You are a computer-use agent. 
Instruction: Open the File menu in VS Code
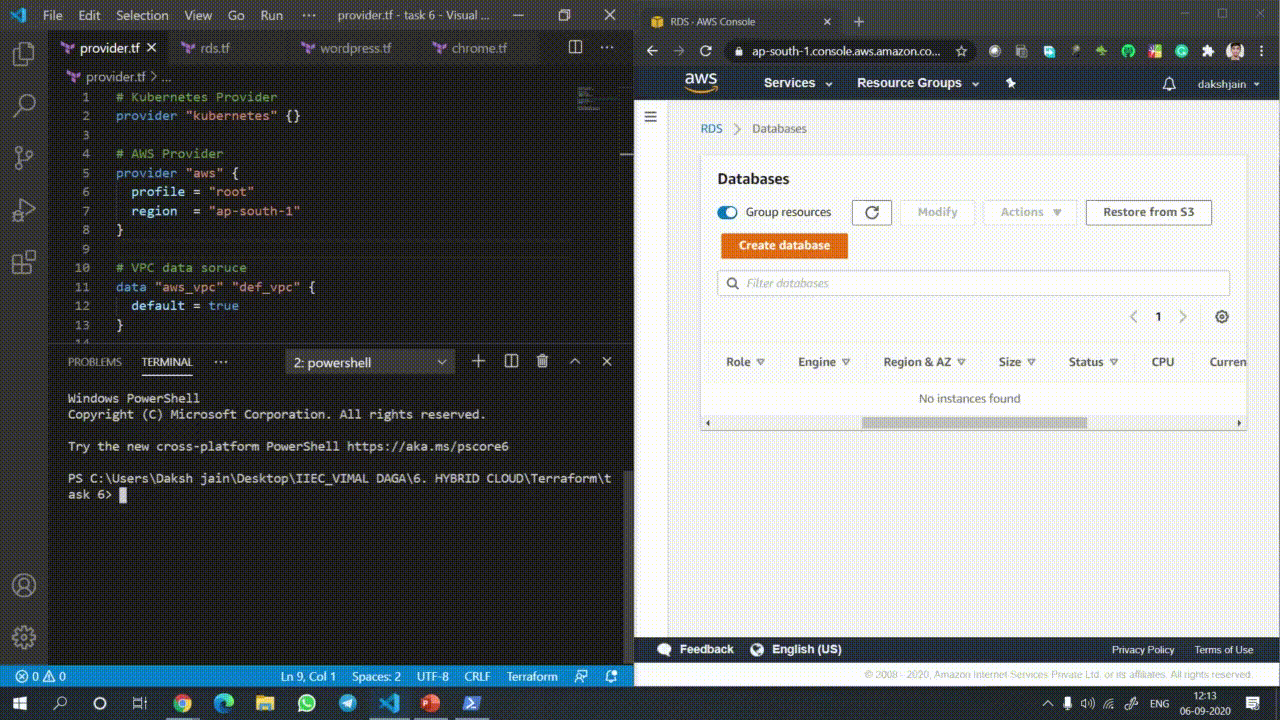(53, 16)
